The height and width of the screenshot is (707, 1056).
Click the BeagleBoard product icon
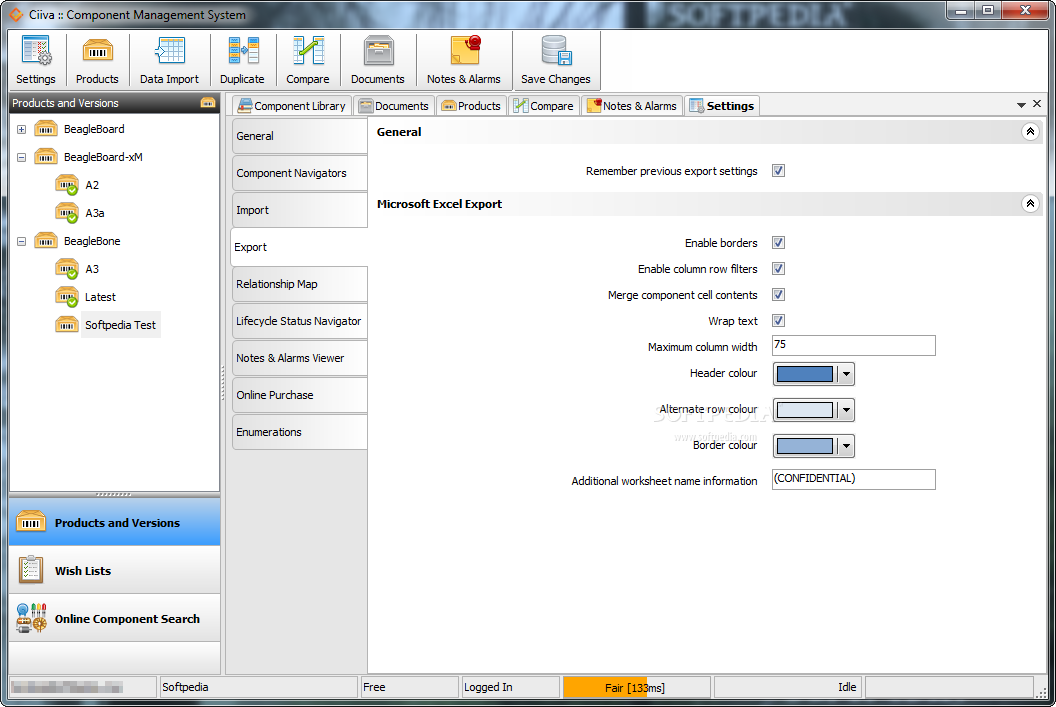click(46, 129)
